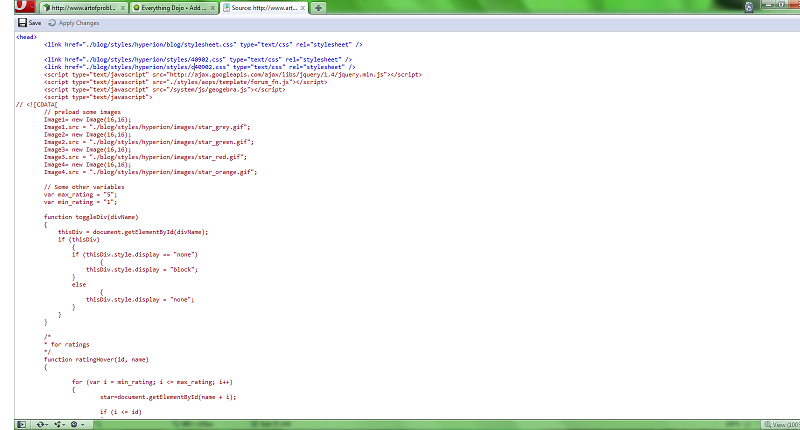Click the text "<head>" in source
This screenshot has width=800, height=430.
26,37
